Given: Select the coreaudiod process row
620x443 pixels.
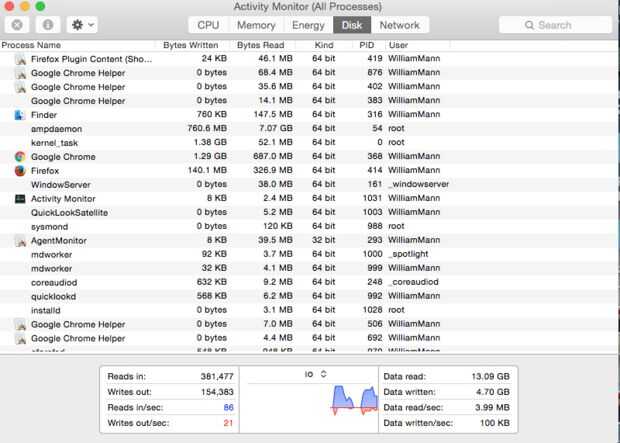Looking at the screenshot, I should tap(308, 282).
